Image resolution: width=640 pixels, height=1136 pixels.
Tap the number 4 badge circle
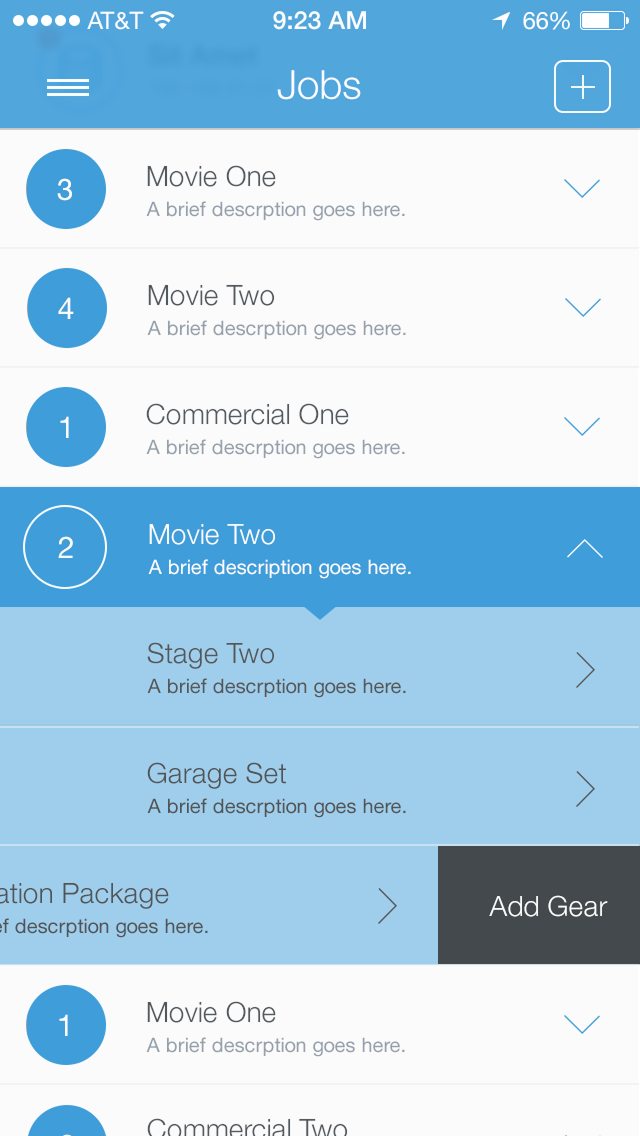tap(66, 308)
